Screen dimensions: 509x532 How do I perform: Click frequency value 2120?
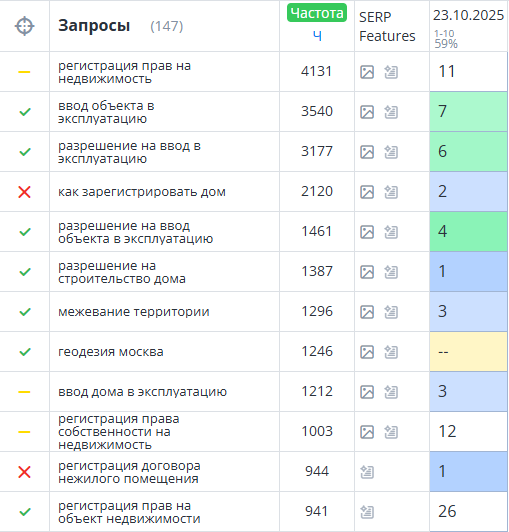317,192
